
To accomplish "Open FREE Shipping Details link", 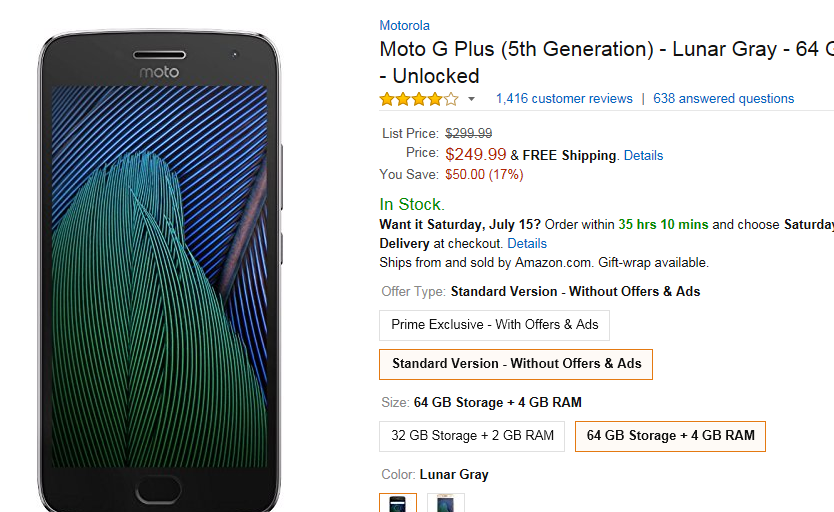I will [644, 156].
